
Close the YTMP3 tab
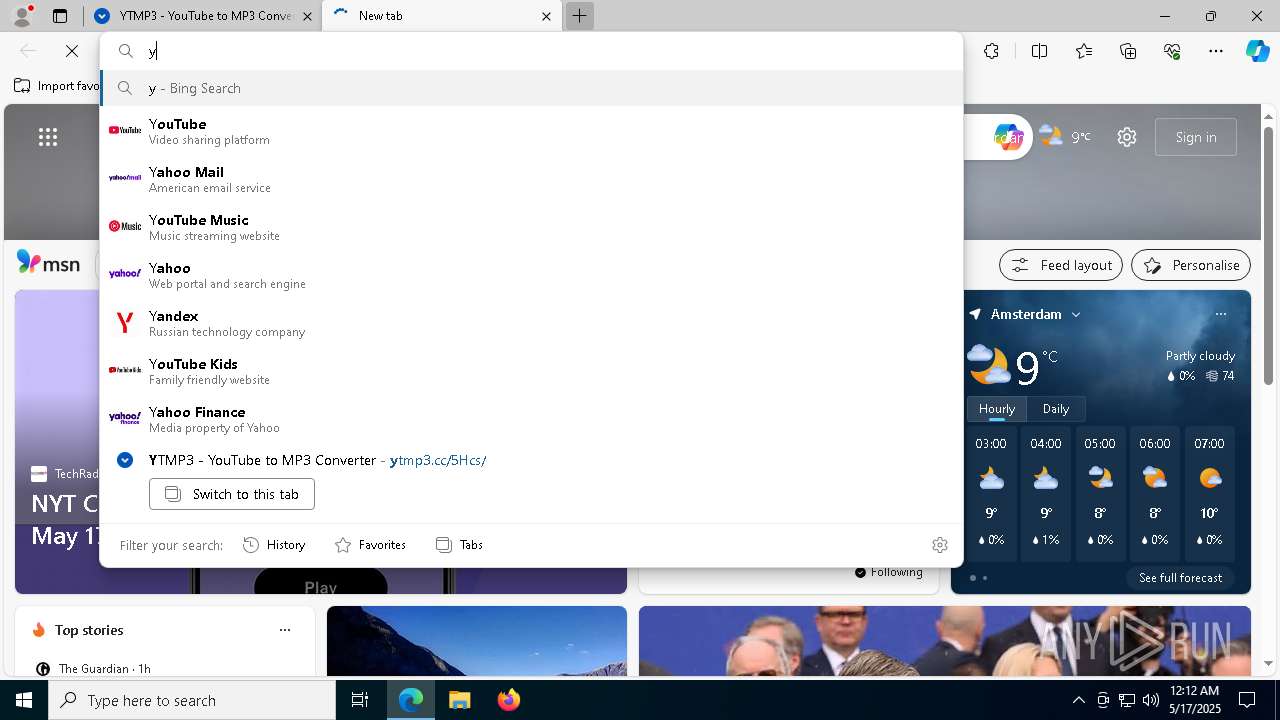pos(307,16)
